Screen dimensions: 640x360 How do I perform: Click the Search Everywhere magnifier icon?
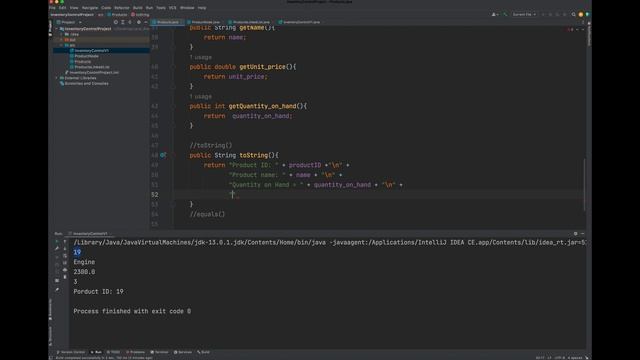(573, 14)
